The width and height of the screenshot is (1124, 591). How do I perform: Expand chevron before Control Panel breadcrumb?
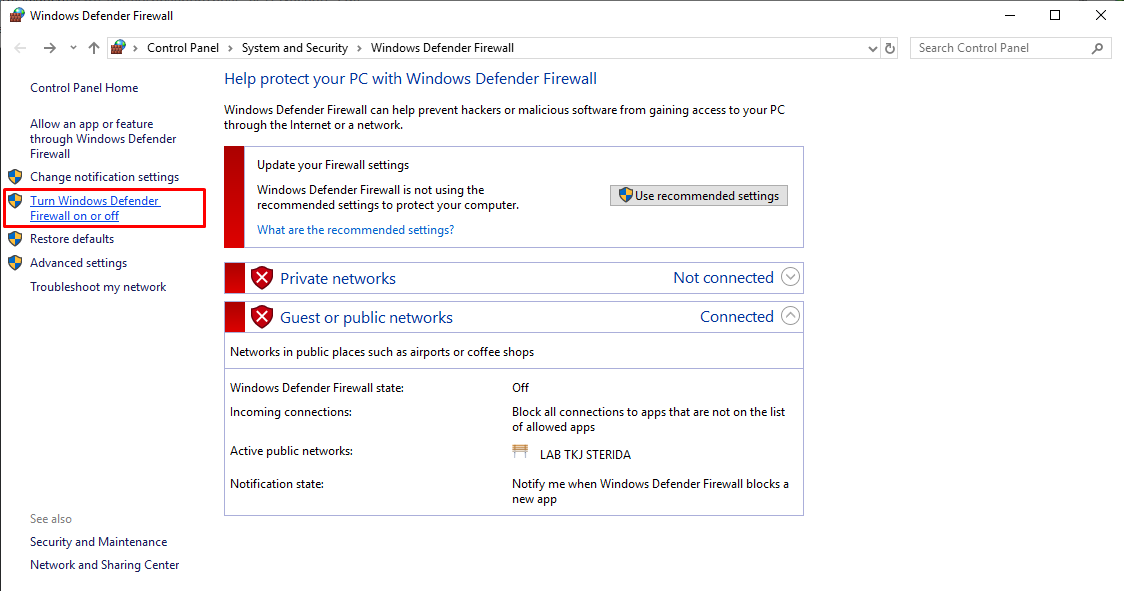click(135, 48)
